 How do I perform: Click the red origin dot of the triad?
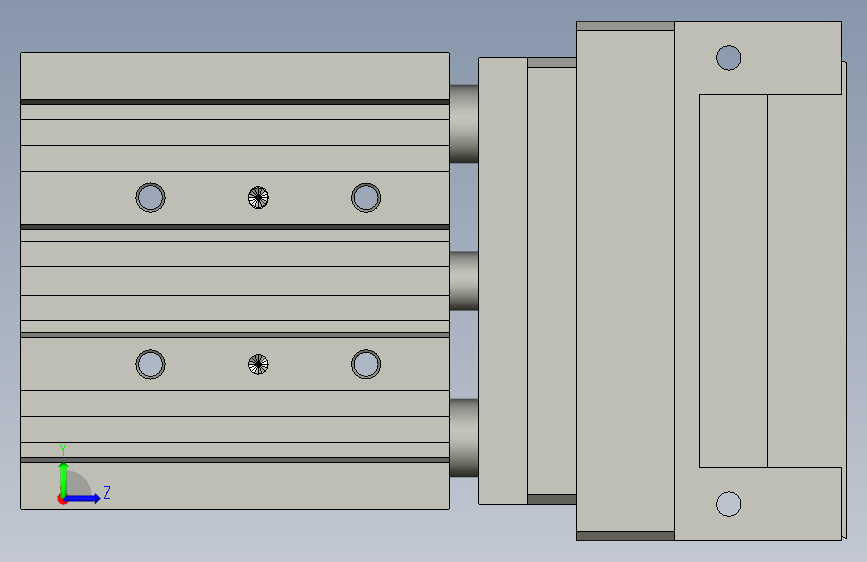click(x=62, y=499)
